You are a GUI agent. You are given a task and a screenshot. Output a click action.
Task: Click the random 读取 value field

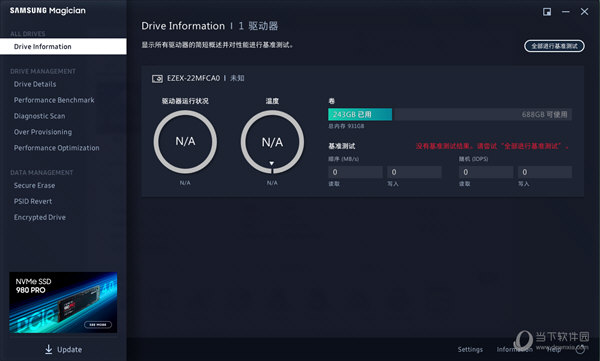pyautogui.click(x=486, y=172)
